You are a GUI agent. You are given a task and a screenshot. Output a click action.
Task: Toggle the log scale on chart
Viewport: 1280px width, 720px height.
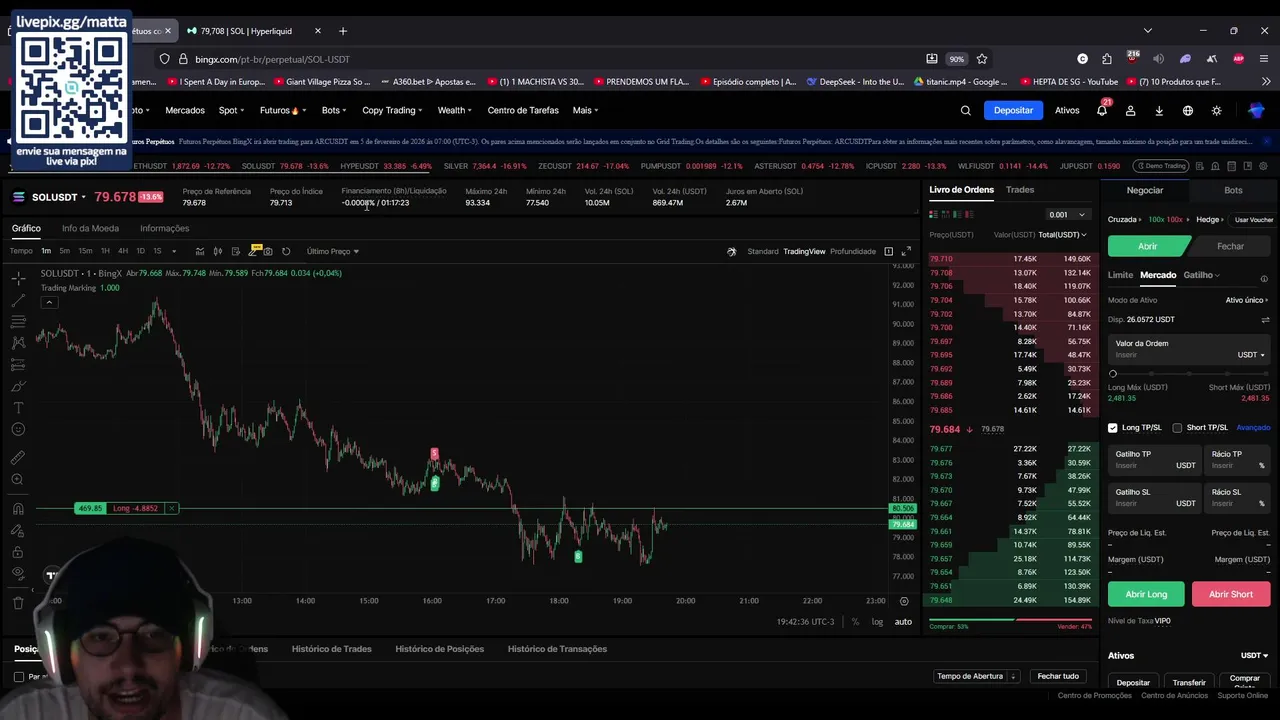pyautogui.click(x=877, y=622)
